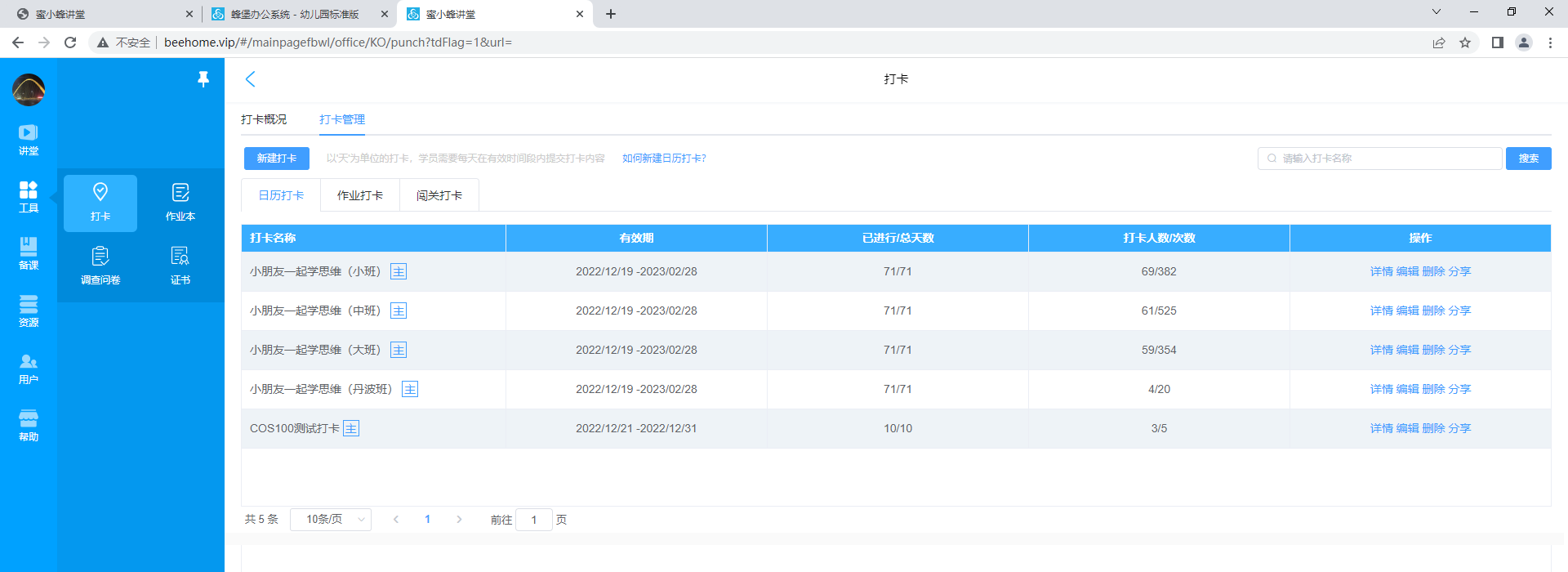Viewport: 1568px width, 572px height.
Task: Click the back arrow next to 打卡 title
Action: (x=251, y=79)
